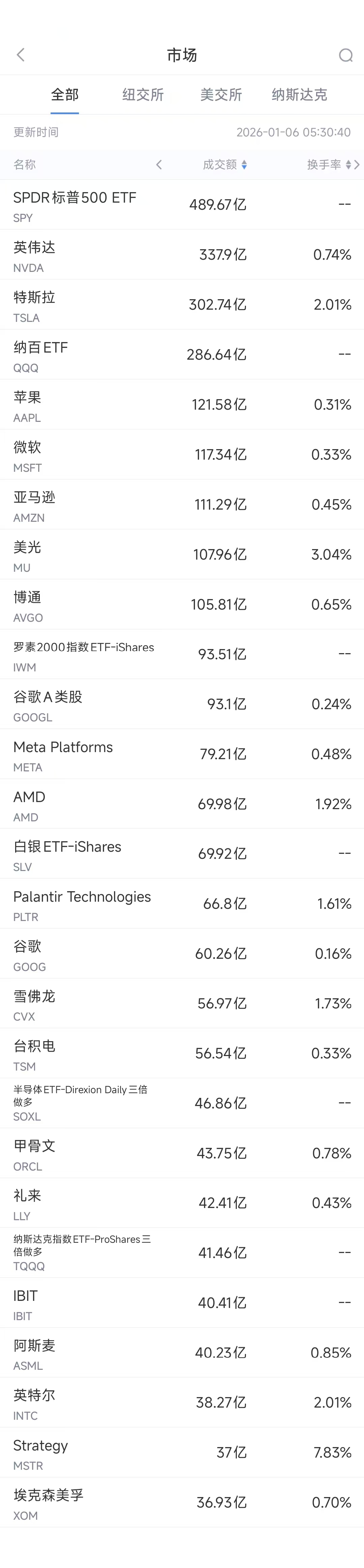Open the 英伟达 NVDA stock row
Screen dimensions: 364x1568
pos(182,255)
